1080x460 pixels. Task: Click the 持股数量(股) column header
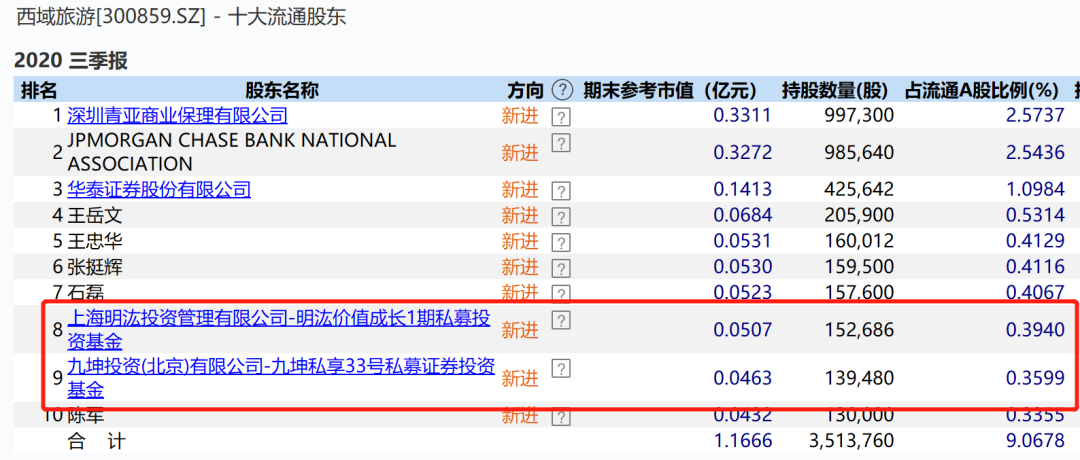point(836,90)
